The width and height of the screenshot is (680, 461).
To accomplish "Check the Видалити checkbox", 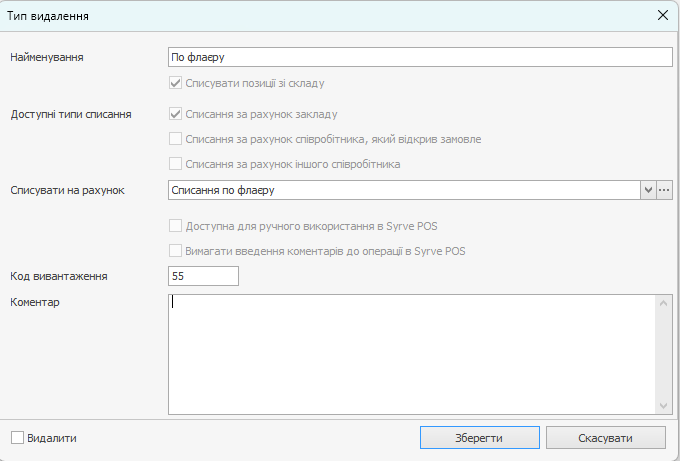I will pos(18,438).
